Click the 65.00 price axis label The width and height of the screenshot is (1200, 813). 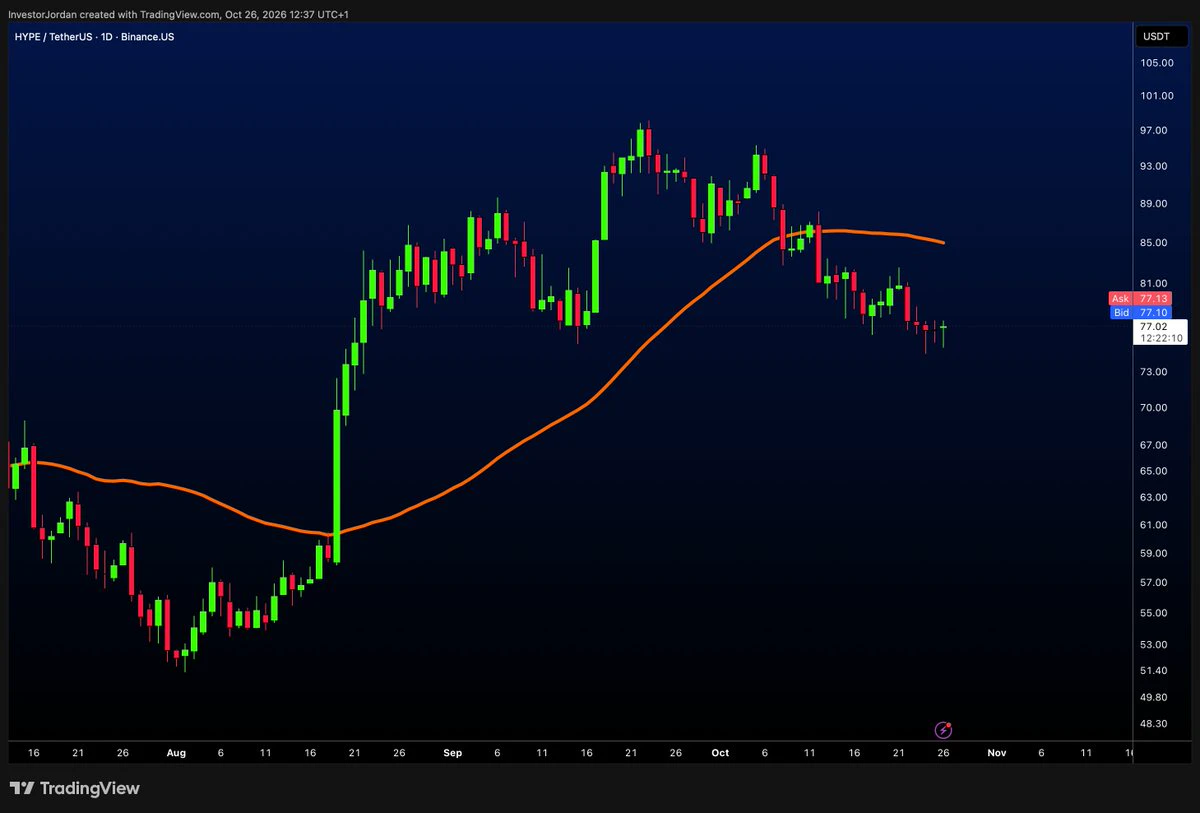1154,470
